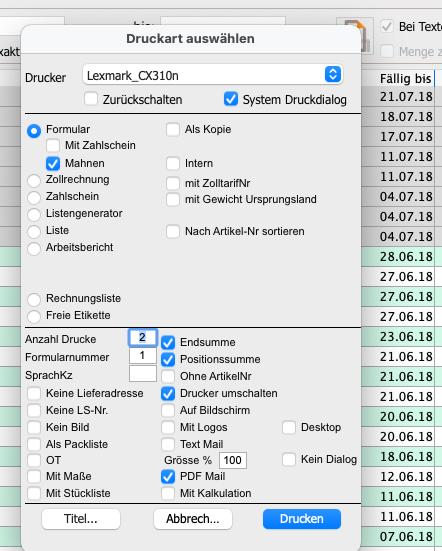Click the Drucken button
Viewport: 442px width, 551px height.
302,519
